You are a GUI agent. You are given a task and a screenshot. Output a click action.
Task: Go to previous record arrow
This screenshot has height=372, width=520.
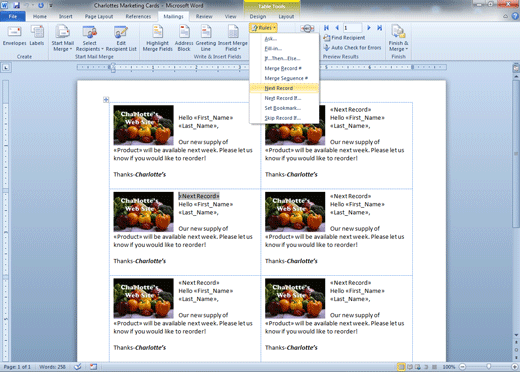click(x=337, y=28)
